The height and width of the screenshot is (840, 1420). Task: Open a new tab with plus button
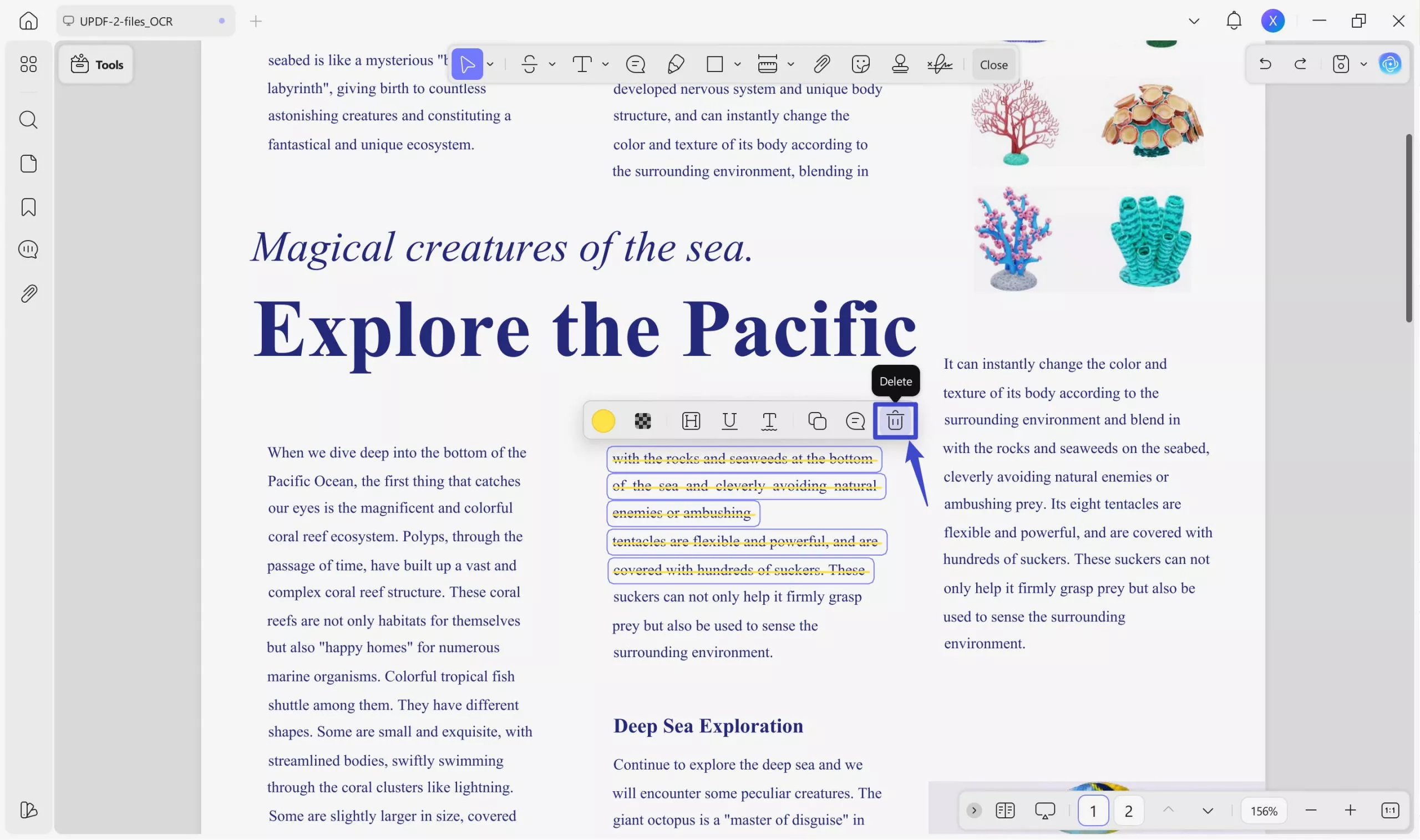pyautogui.click(x=255, y=22)
